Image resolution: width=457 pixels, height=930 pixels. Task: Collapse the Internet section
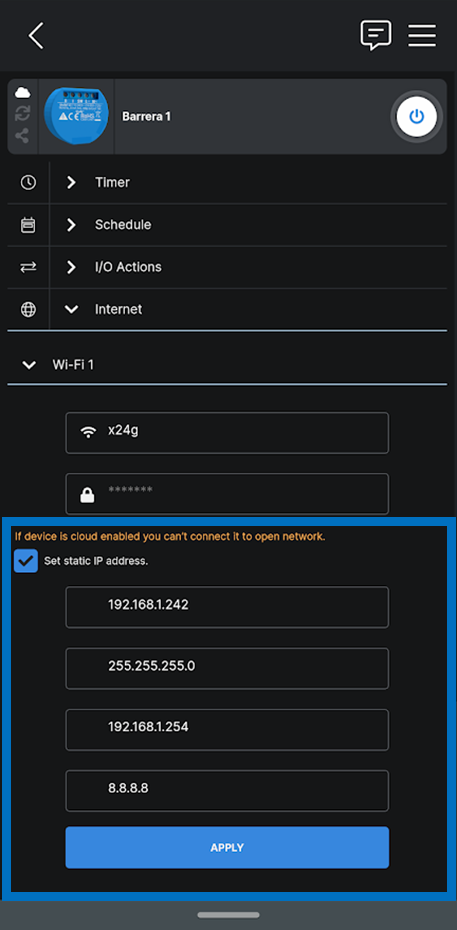248,310
